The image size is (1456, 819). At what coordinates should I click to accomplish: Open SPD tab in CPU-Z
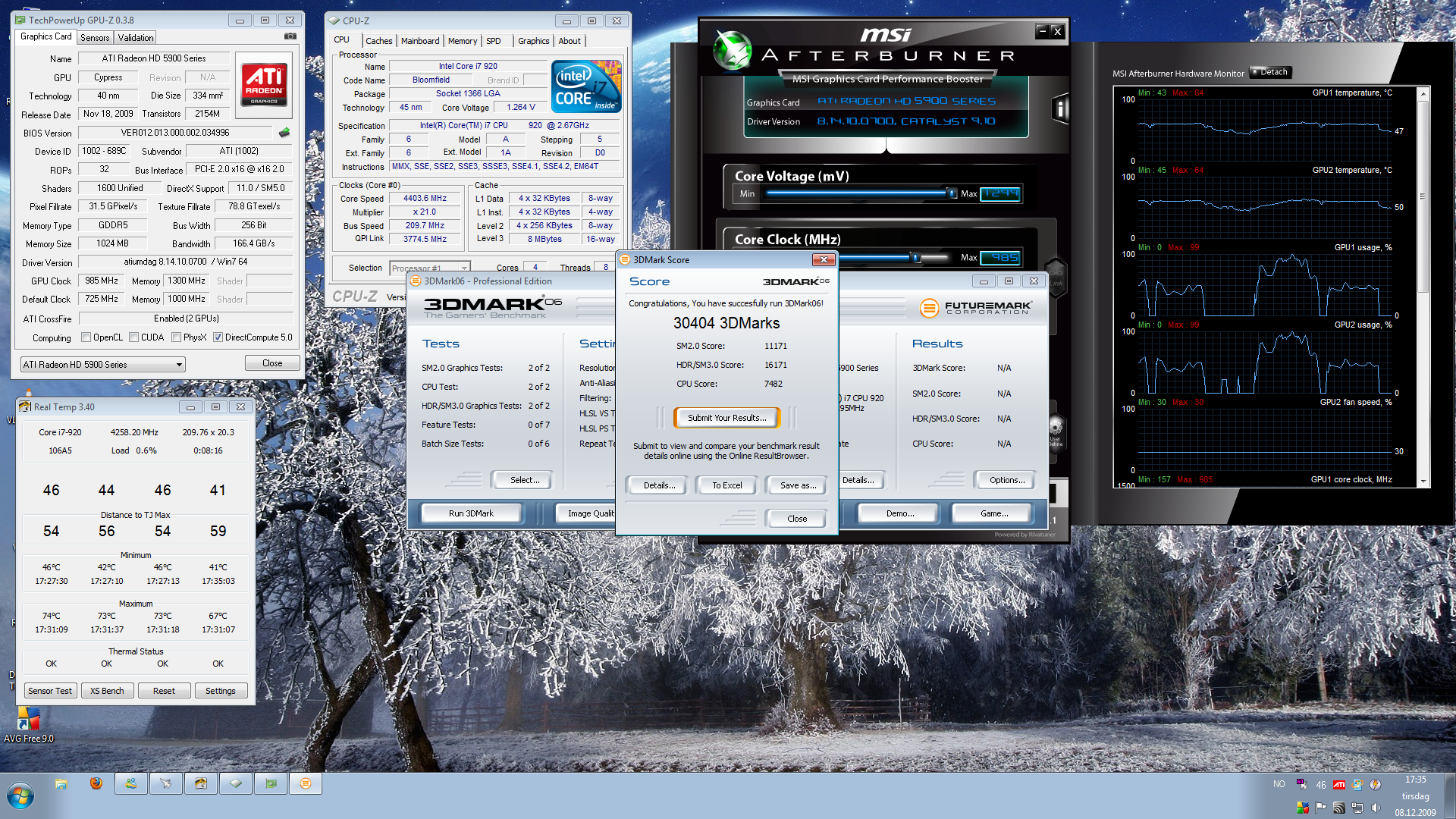point(494,41)
